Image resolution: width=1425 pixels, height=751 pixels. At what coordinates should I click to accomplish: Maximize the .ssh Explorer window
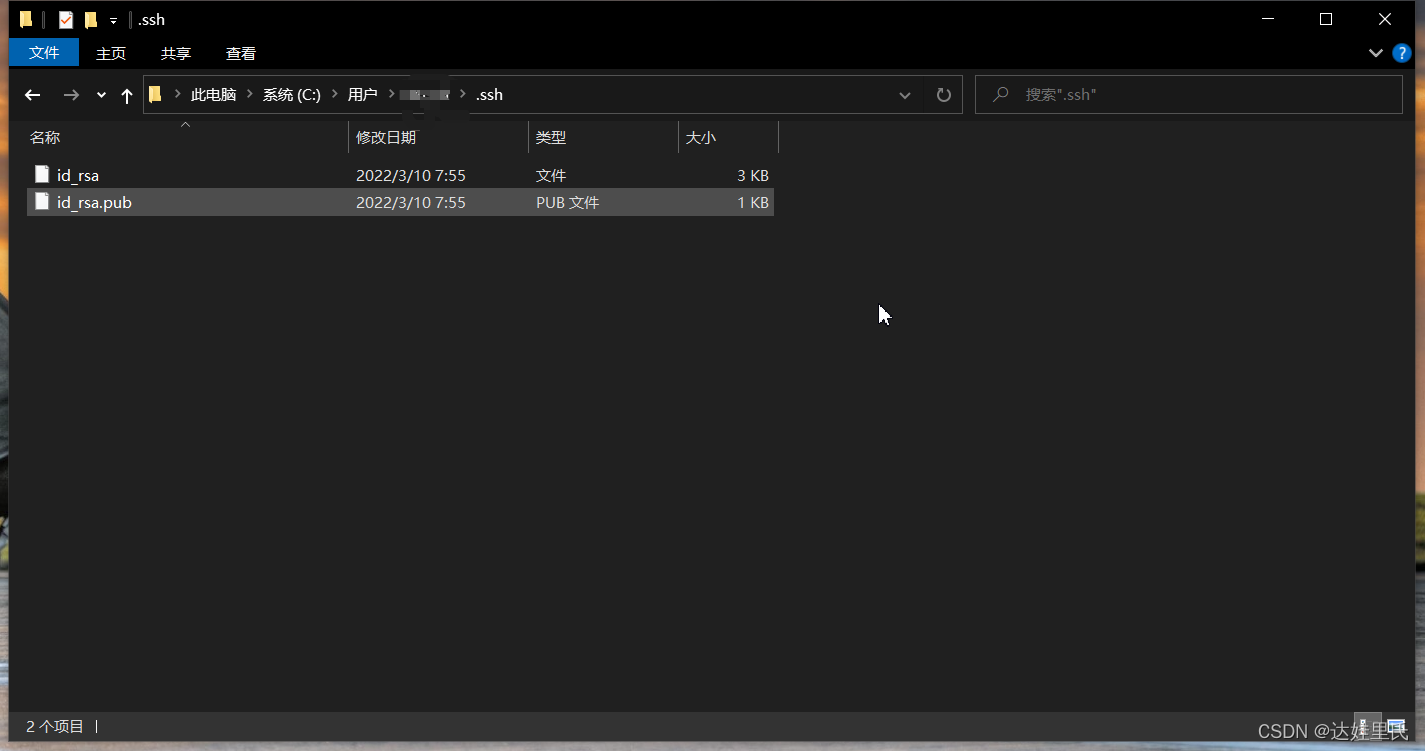pyautogui.click(x=1326, y=19)
